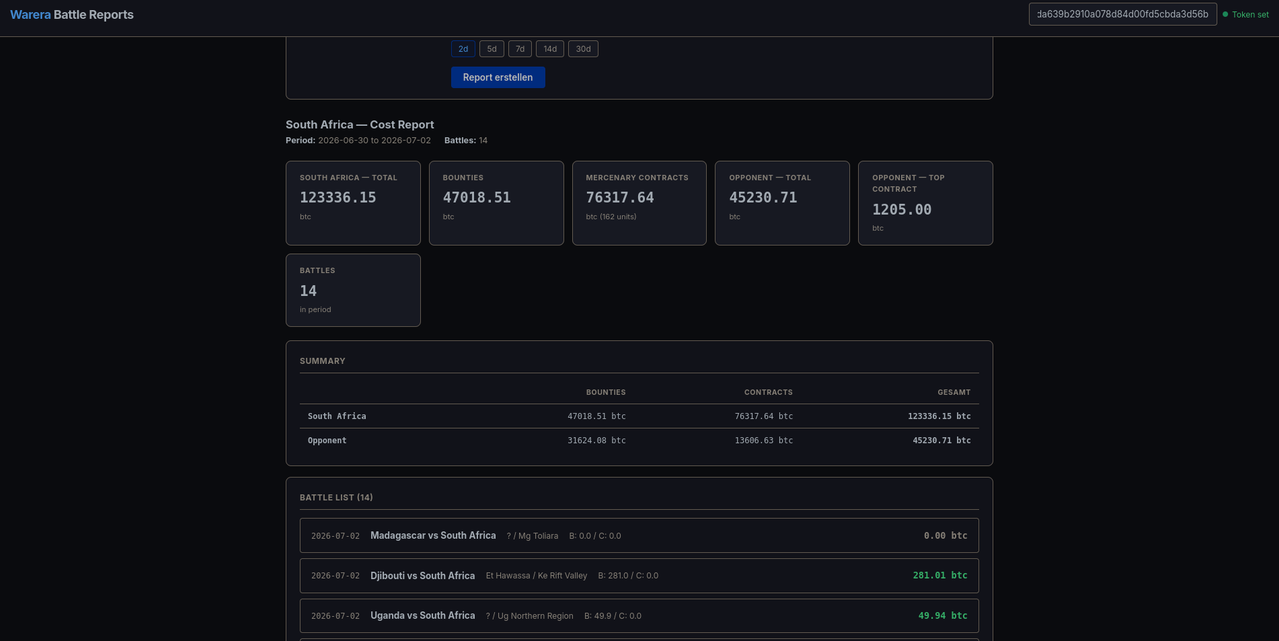The width and height of the screenshot is (1279, 641).
Task: Open the Warera Battle Reports home link
Action: 72,15
